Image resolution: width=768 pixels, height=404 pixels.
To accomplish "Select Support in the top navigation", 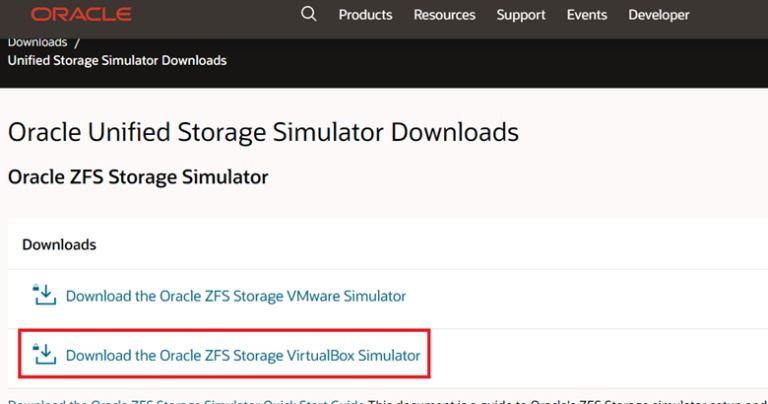I will [x=520, y=15].
